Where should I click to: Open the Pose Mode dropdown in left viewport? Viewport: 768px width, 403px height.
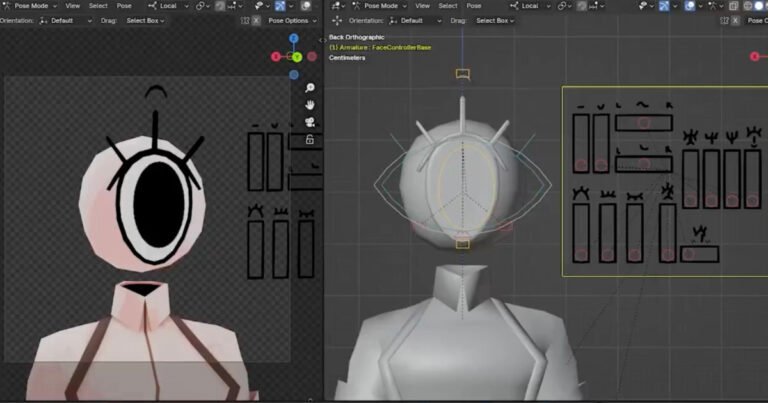tap(30, 6)
